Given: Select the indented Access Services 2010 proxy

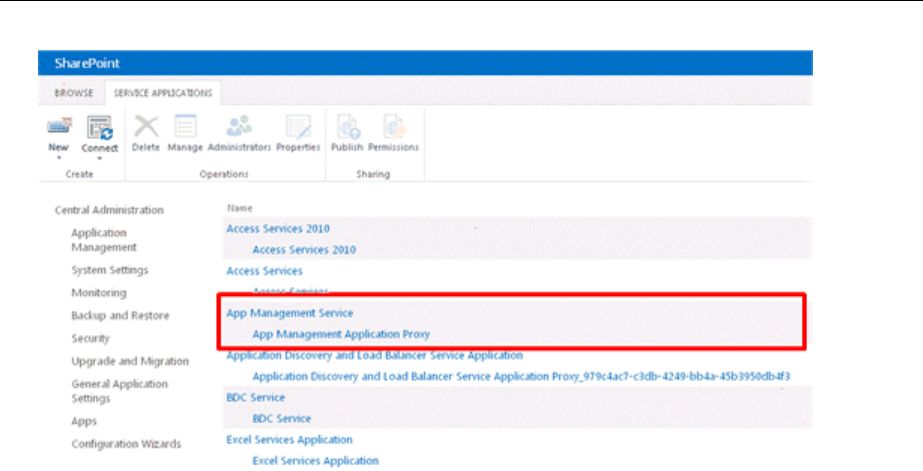Looking at the screenshot, I should (x=304, y=250).
